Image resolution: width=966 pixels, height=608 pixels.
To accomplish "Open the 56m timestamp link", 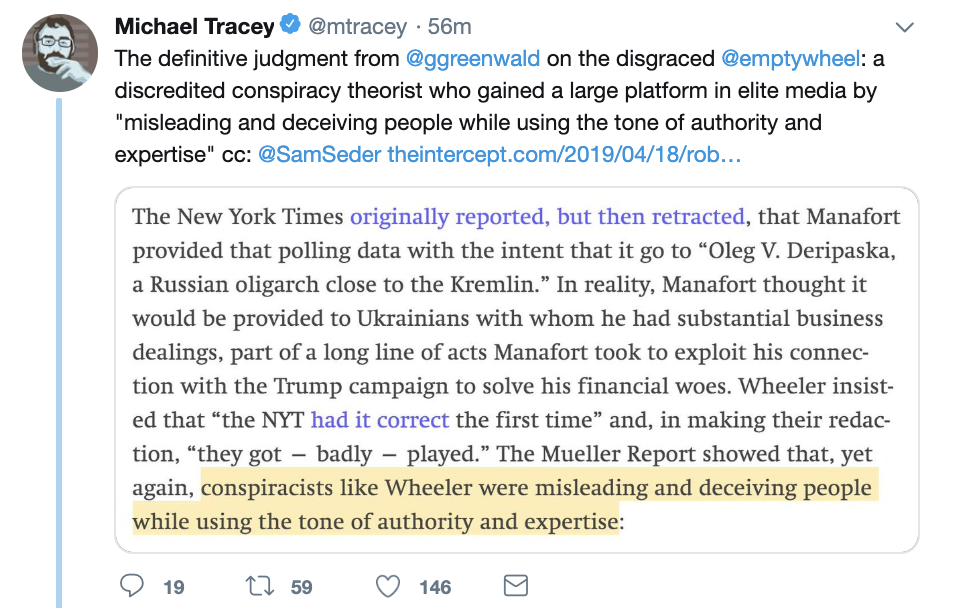I will click(449, 26).
